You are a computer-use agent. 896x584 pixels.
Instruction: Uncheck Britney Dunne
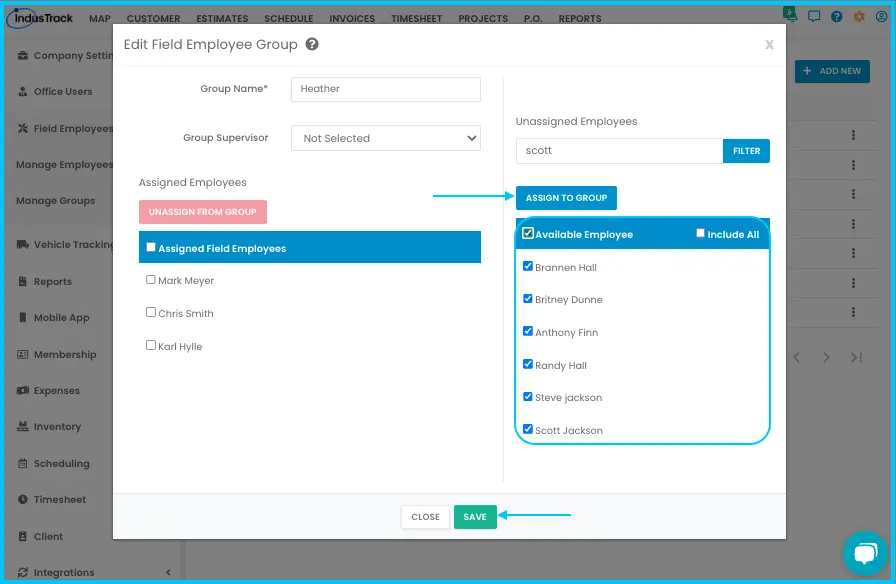(528, 299)
